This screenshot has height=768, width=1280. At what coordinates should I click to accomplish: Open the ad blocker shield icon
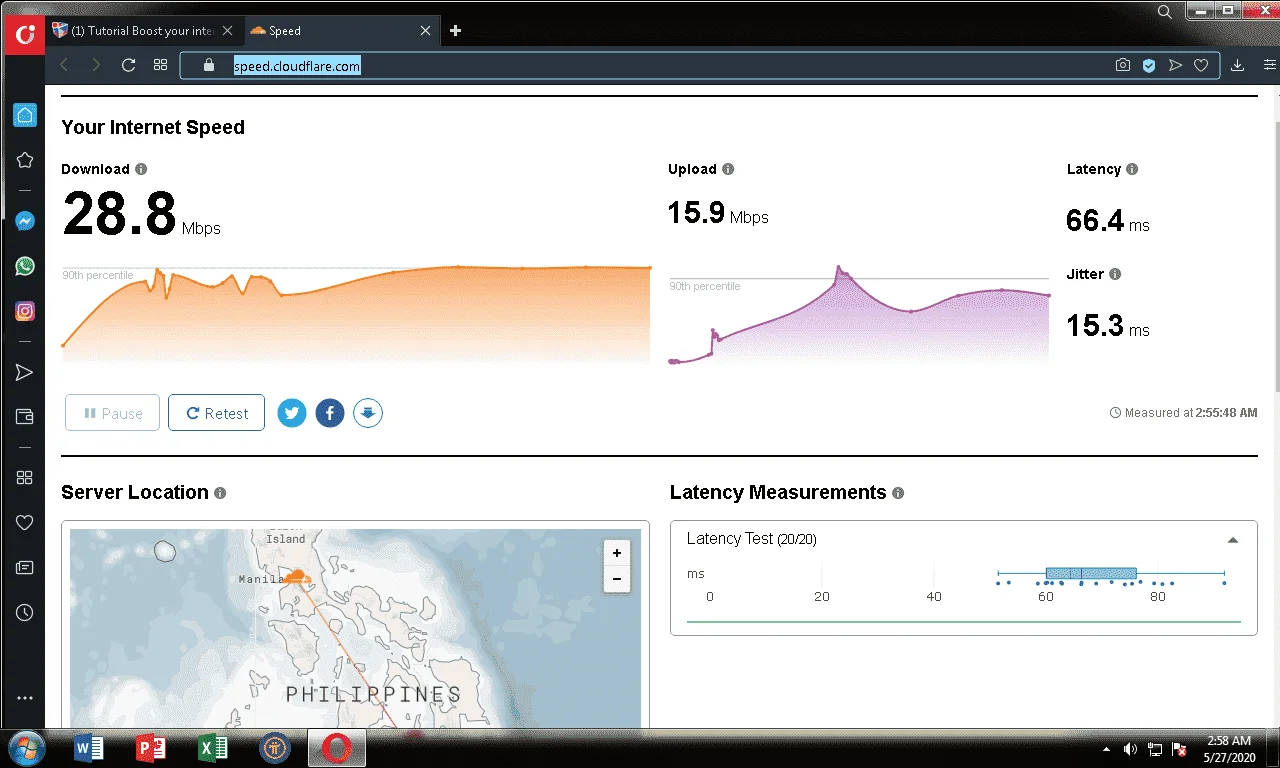click(x=1149, y=65)
